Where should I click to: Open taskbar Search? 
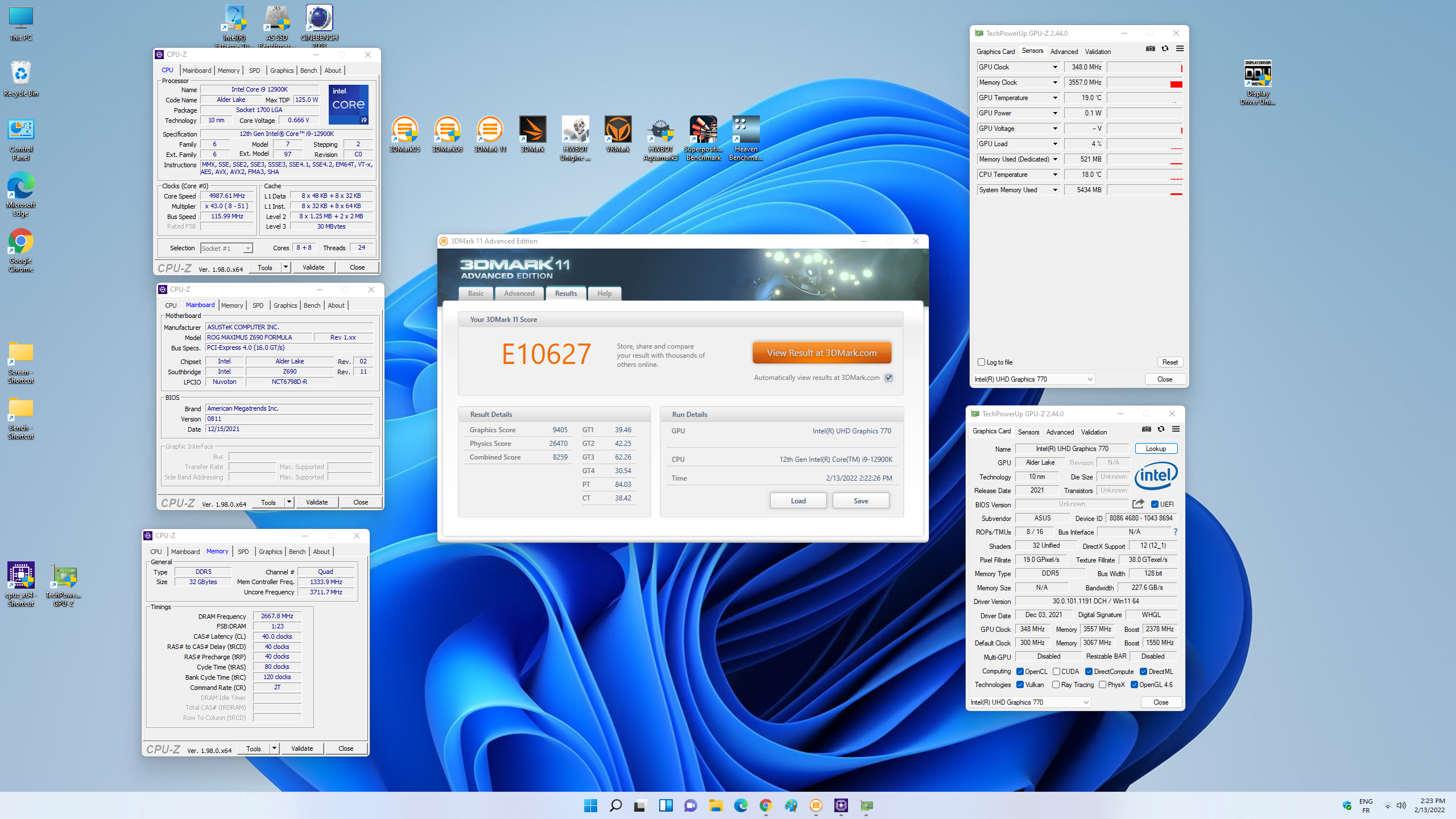615,805
